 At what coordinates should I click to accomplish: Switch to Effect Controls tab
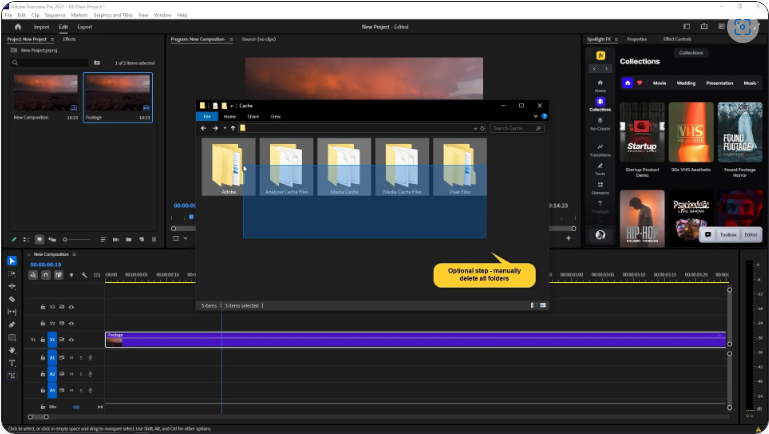[677, 39]
